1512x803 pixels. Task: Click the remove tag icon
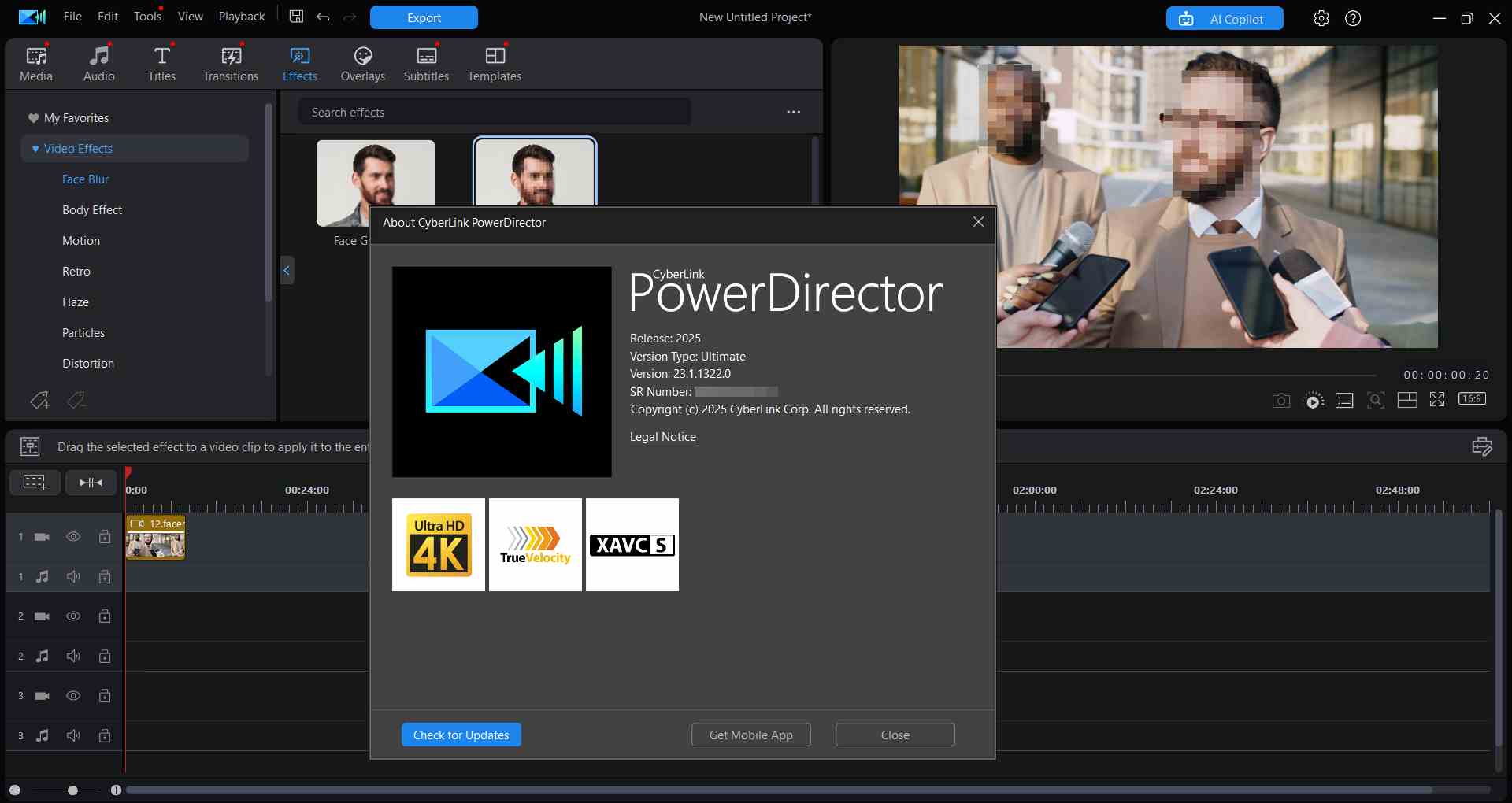pos(76,400)
